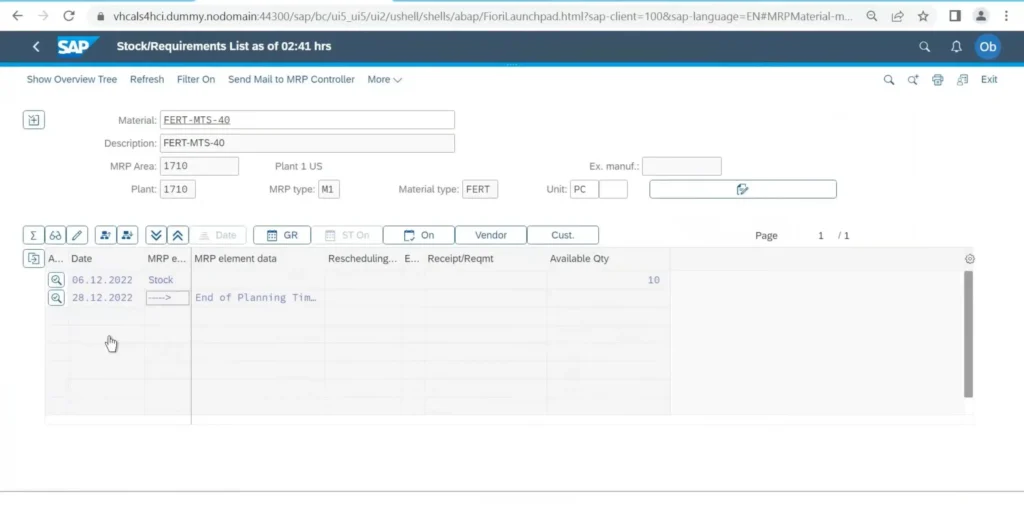Click the browser side panel icon
Screen dimensions: 1024x520
[955, 16]
